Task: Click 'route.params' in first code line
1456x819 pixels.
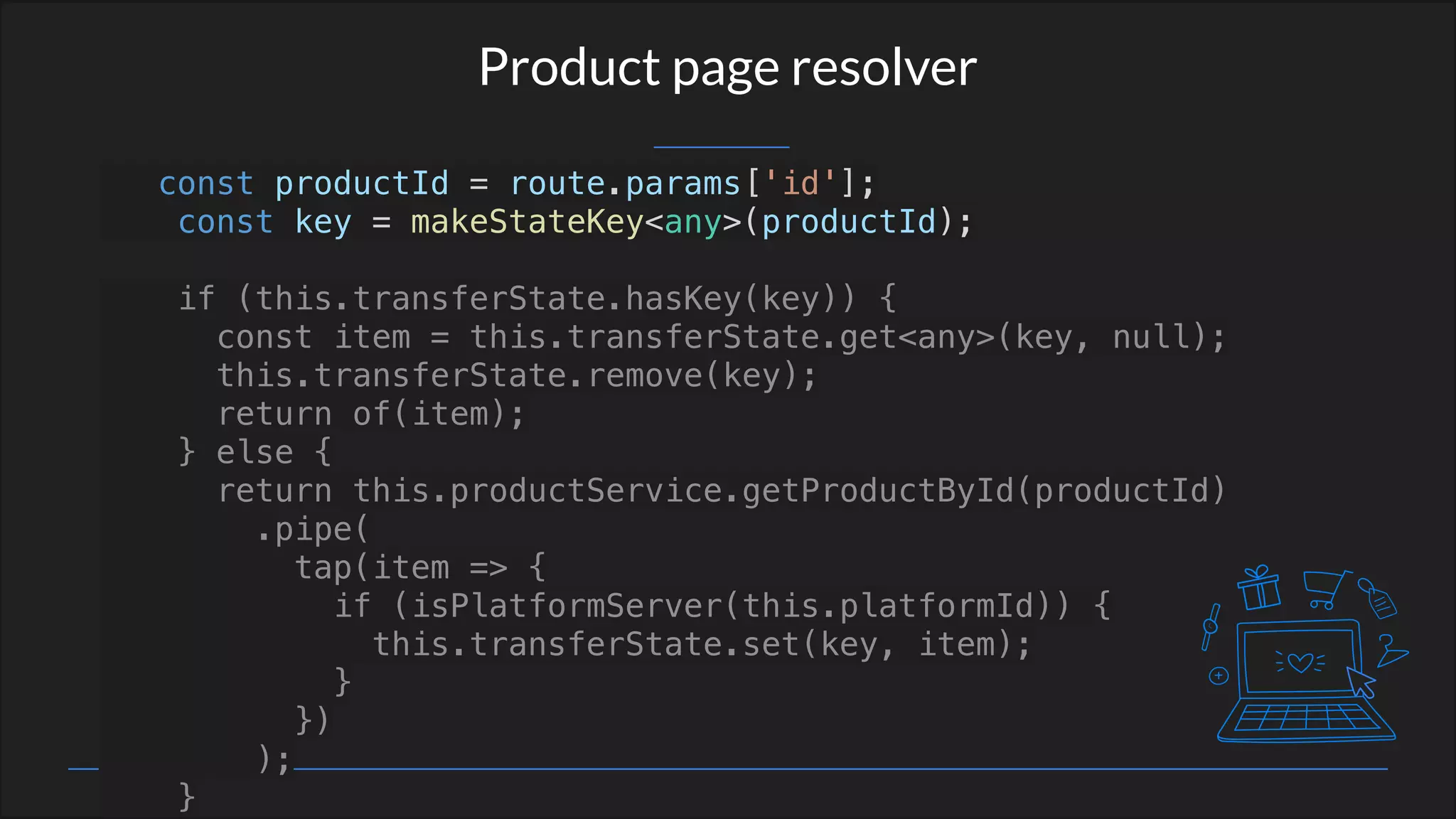Action: [626, 183]
